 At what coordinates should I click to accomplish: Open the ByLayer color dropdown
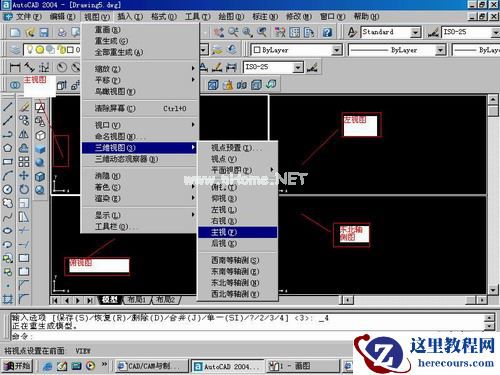pyautogui.click(x=336, y=50)
